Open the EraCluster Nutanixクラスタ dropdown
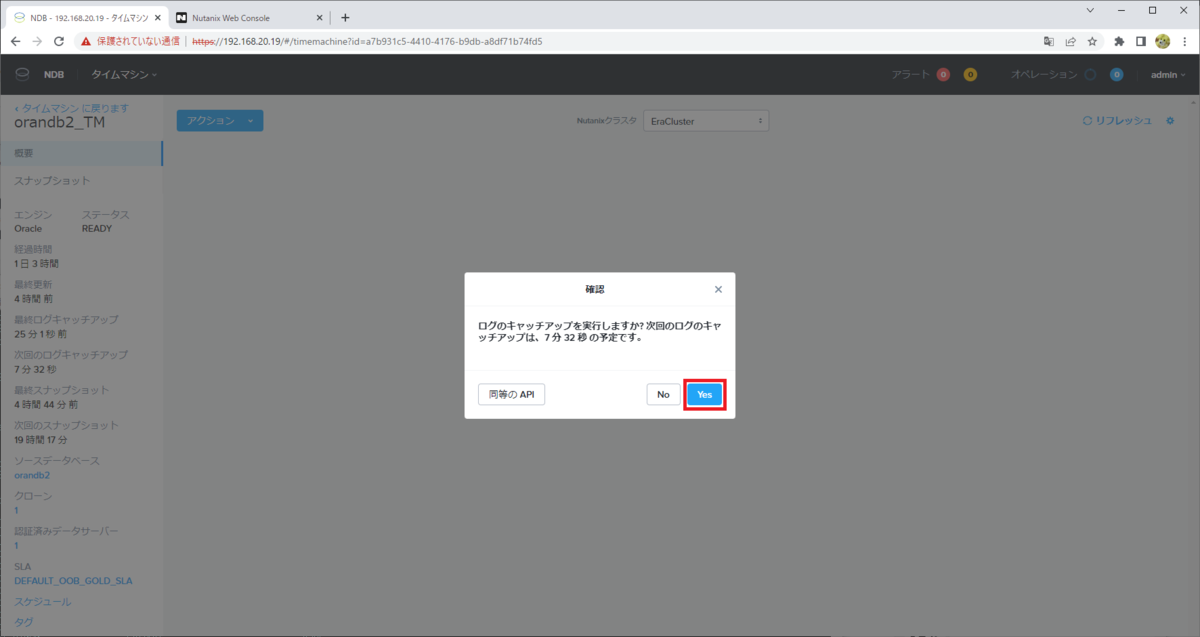This screenshot has height=637, width=1200. click(706, 120)
